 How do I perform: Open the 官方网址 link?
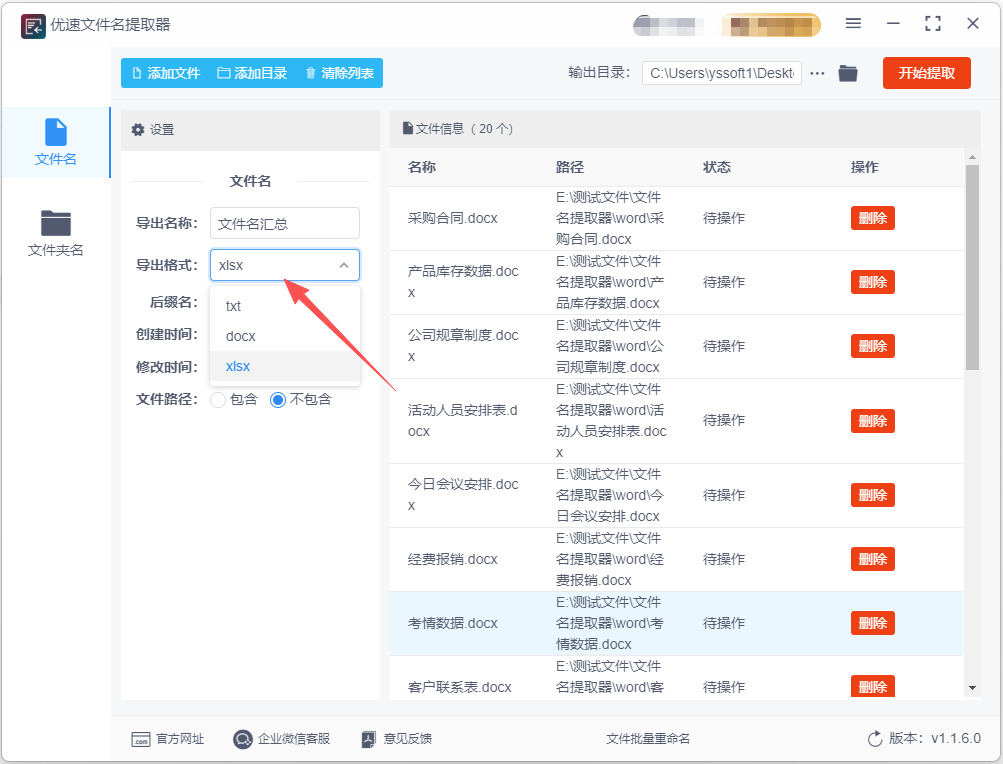[168, 739]
